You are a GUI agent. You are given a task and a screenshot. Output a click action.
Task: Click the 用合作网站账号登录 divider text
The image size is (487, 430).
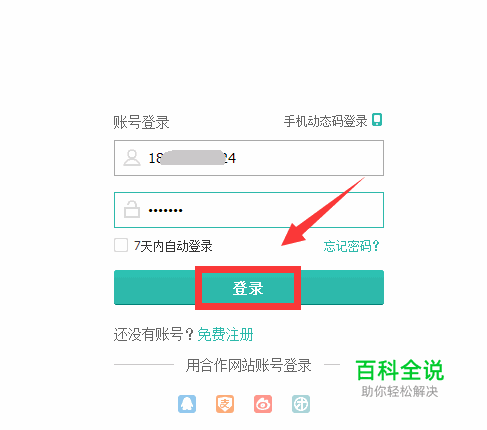249,365
